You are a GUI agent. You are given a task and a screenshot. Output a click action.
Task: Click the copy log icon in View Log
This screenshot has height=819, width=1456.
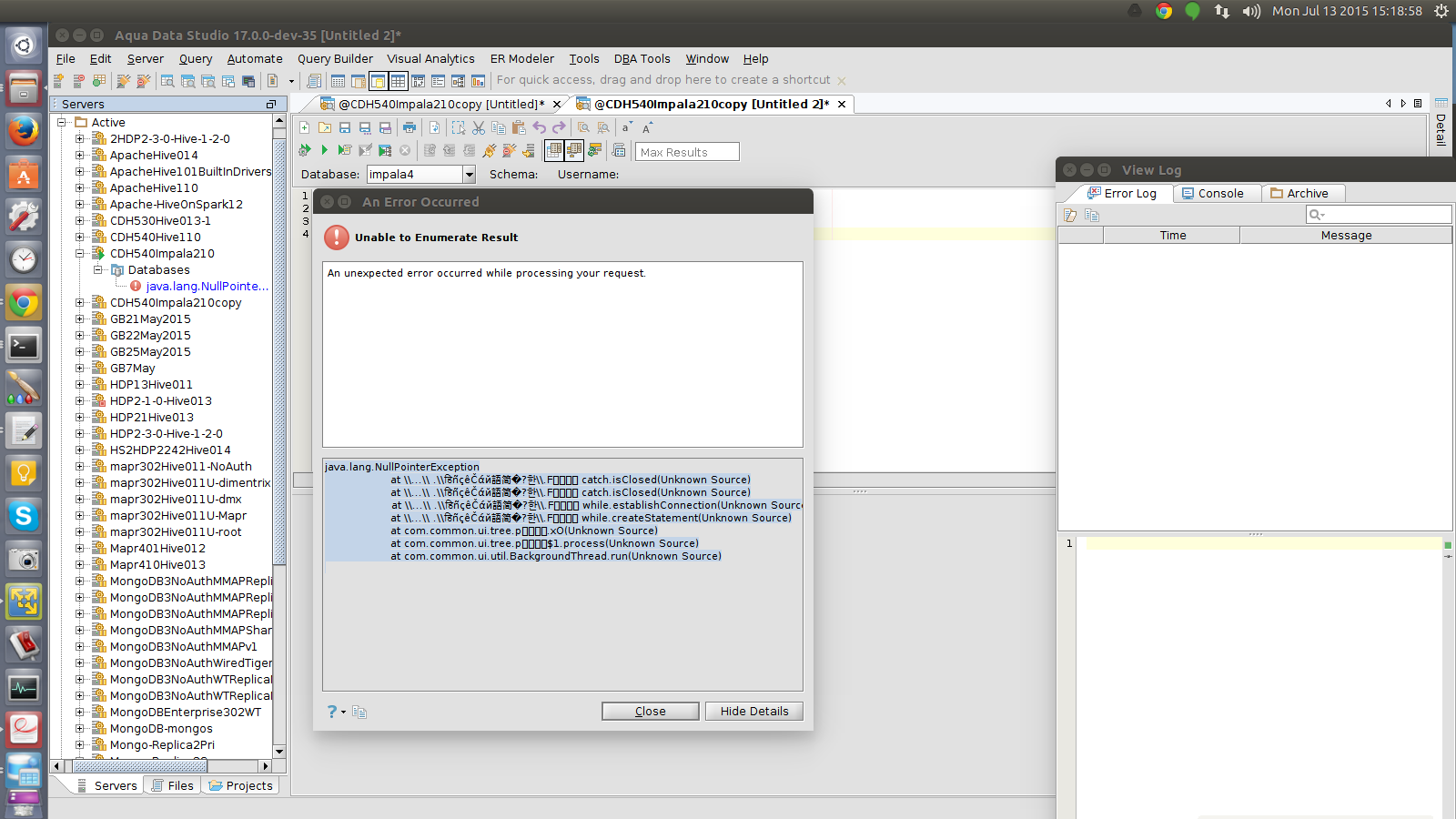(x=1092, y=215)
